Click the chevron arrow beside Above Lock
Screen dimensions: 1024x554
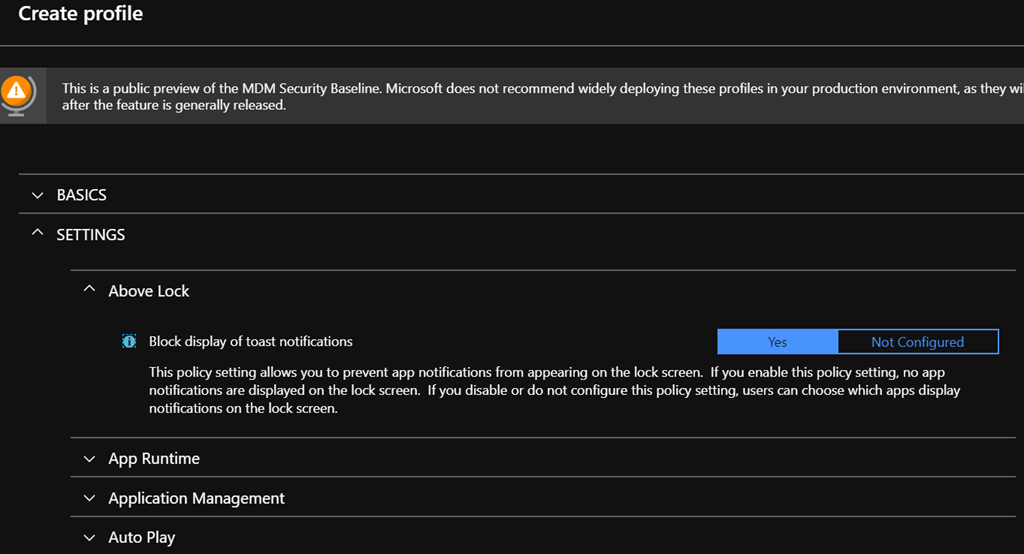[x=89, y=291]
